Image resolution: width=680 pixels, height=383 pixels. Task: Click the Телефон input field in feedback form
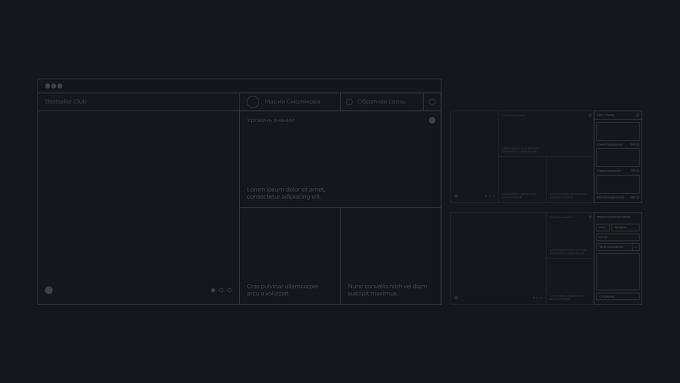[x=625, y=227]
